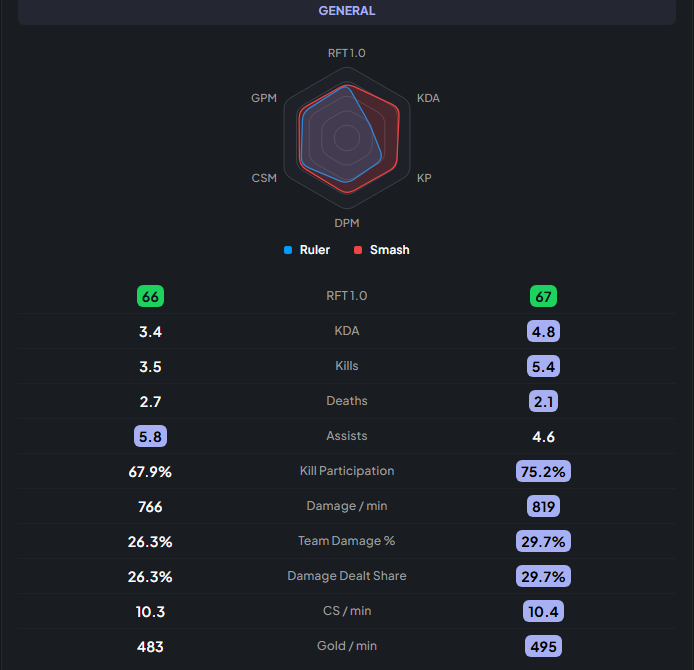Select Smash's 2.1 Deaths badge
Image resolution: width=694 pixels, height=670 pixels.
tap(544, 401)
